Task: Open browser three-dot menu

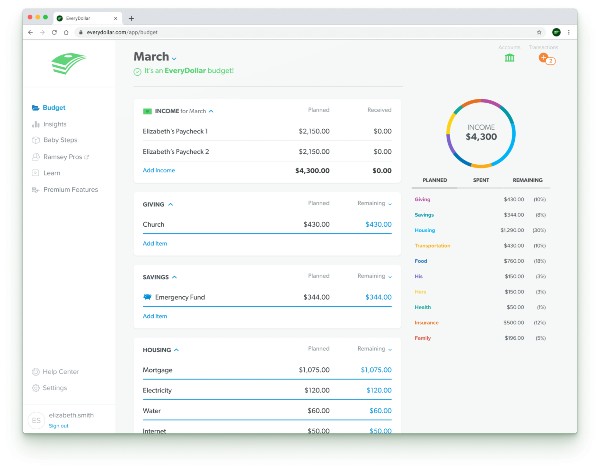Action: [x=569, y=33]
